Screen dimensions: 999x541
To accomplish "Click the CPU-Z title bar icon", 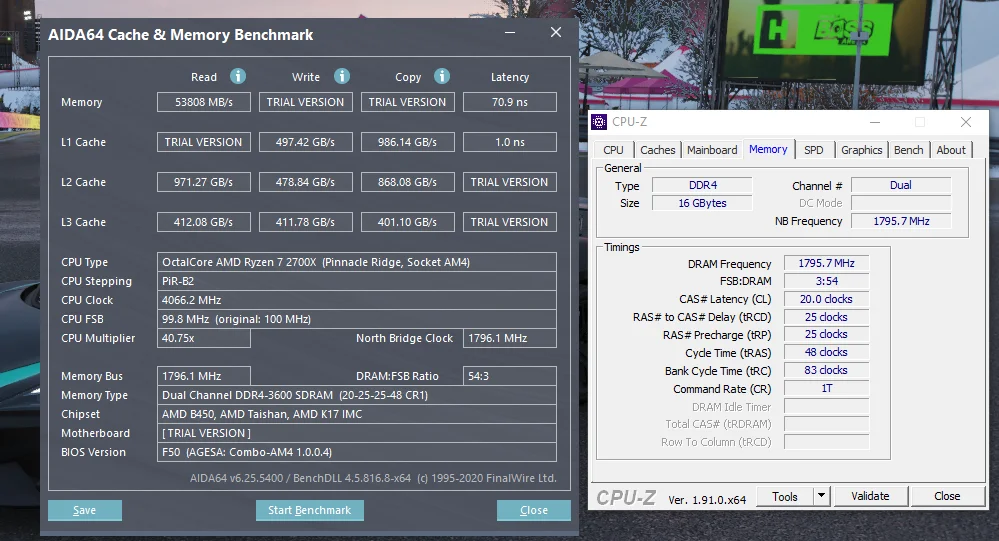I will [599, 122].
